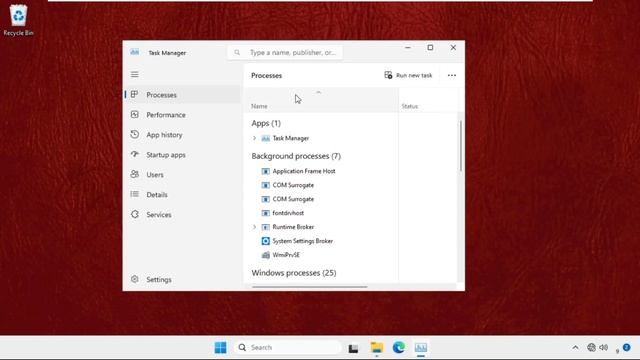This screenshot has height=360, width=640.
Task: Open Task View from the taskbar
Action: (353, 348)
